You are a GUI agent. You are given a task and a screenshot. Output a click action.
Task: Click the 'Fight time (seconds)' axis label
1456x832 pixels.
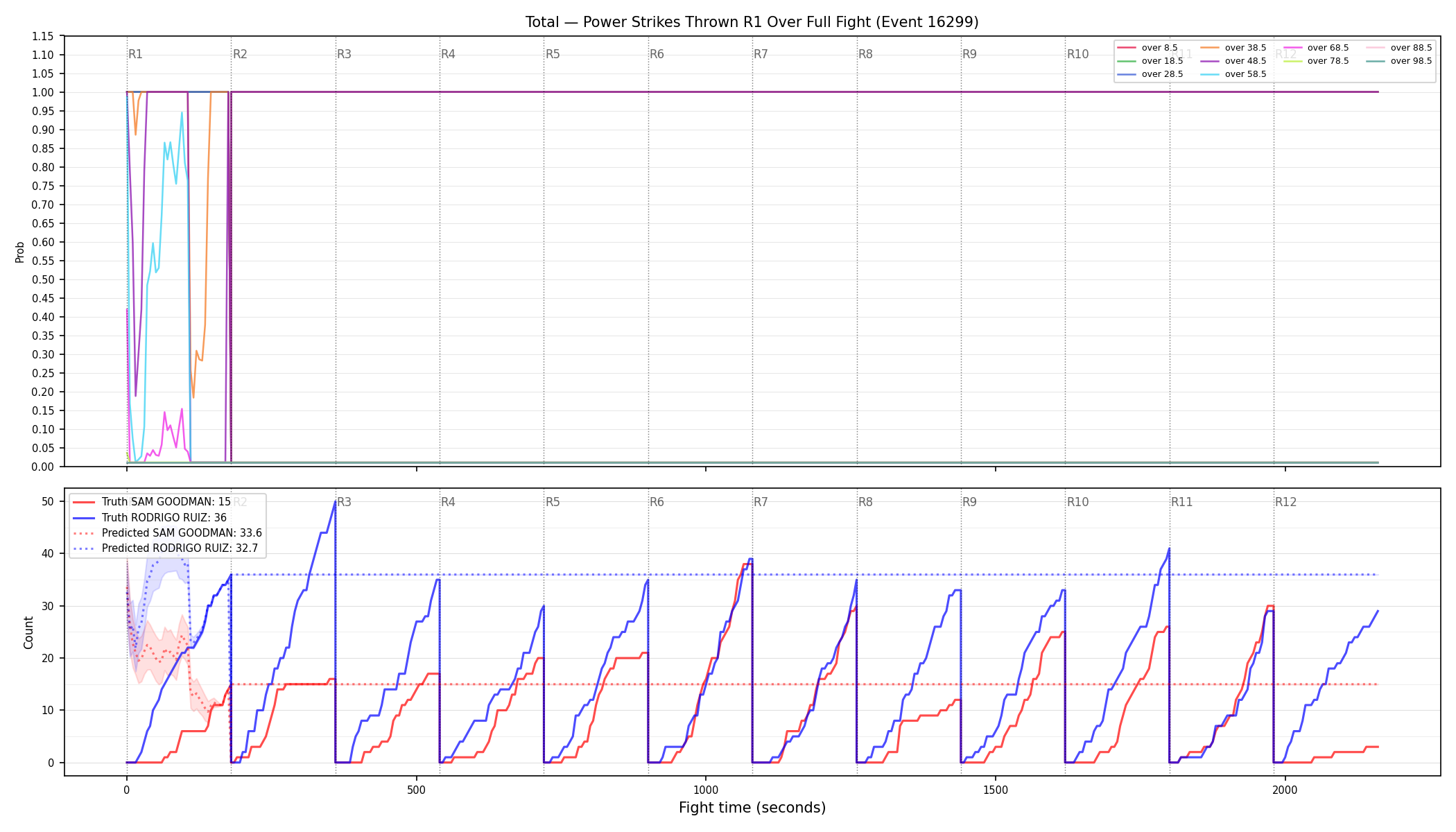tap(752, 808)
